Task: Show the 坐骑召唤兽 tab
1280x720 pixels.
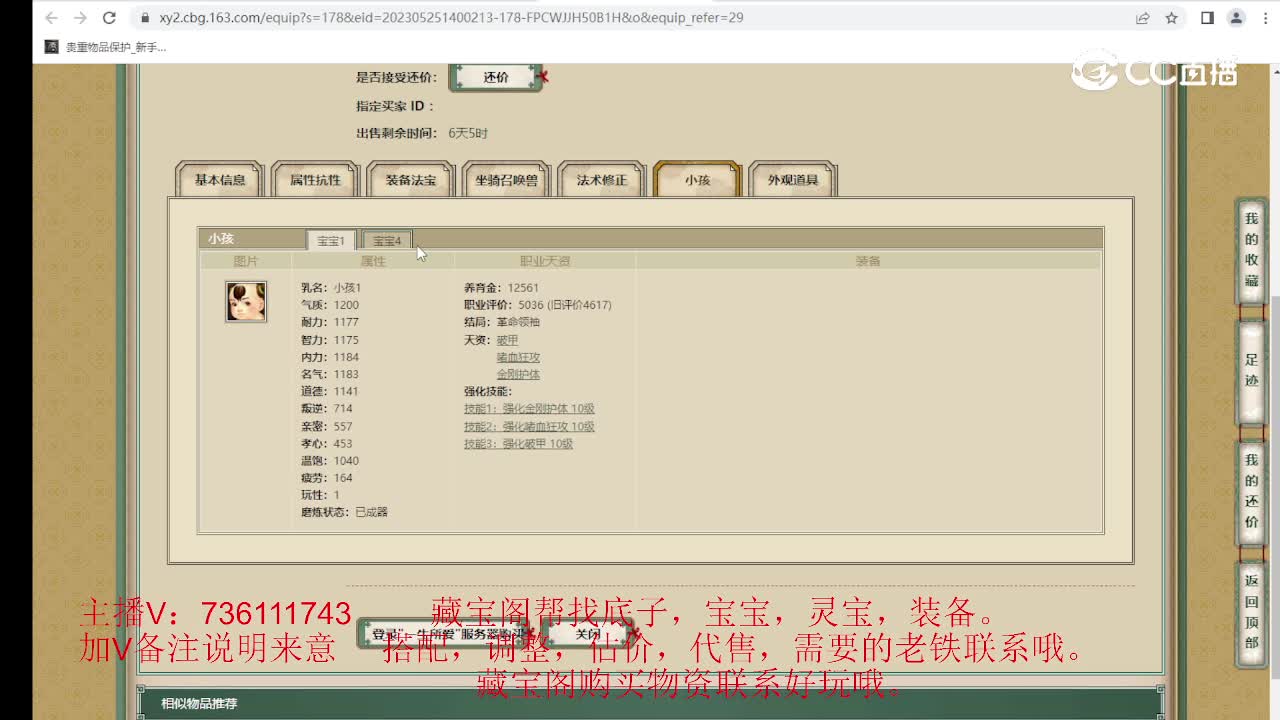Action: click(506, 180)
